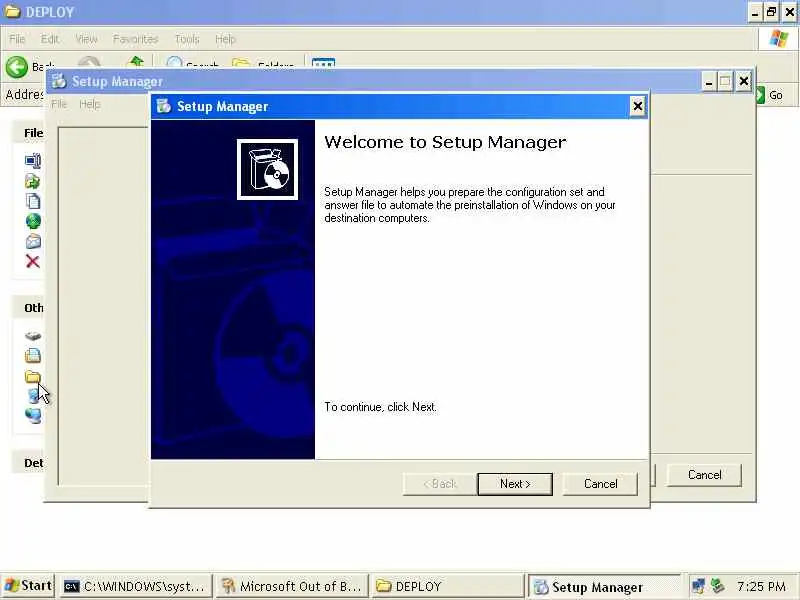800x600 pixels.
Task: Click the disabled Back wizard button
Action: 440,484
